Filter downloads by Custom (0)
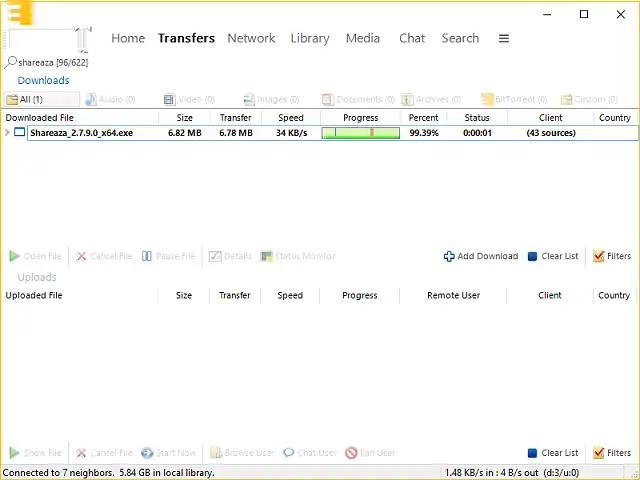640x480 pixels. coord(589,99)
